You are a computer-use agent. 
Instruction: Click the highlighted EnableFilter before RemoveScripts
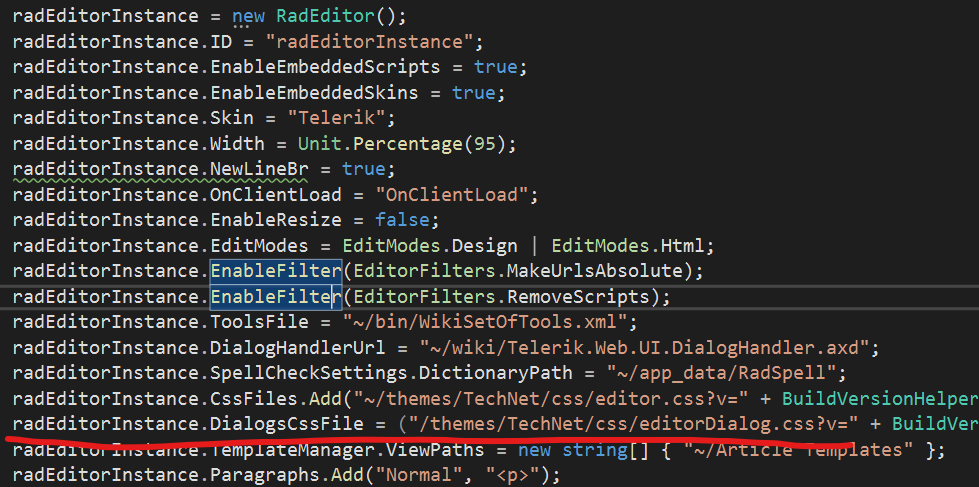coord(275,297)
